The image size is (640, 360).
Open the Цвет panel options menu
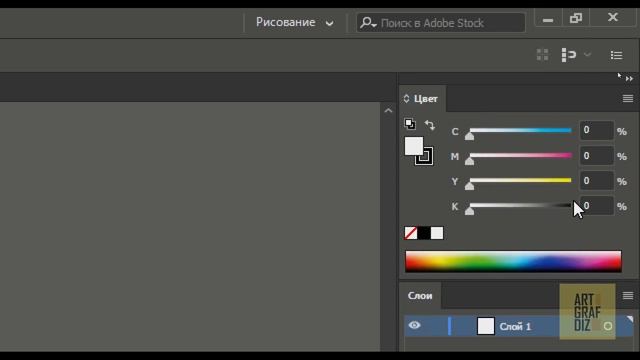(628, 98)
